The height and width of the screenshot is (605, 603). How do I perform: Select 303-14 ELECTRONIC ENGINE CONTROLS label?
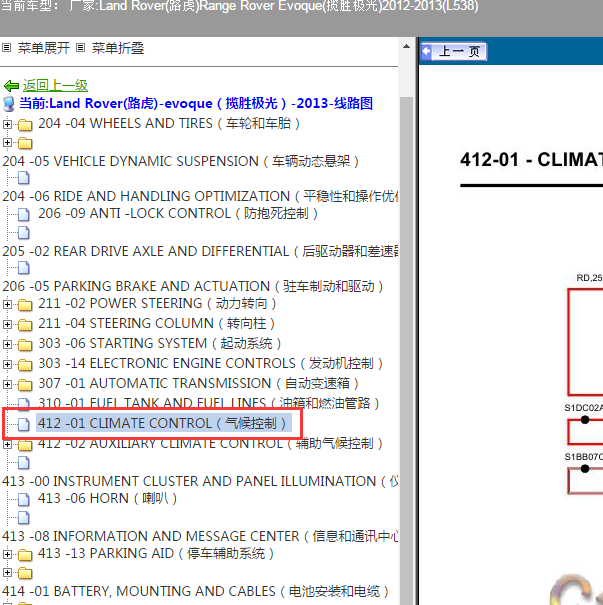210,363
